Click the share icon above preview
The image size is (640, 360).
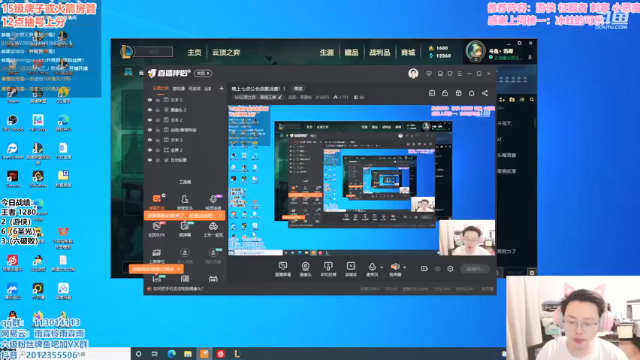click(x=485, y=93)
